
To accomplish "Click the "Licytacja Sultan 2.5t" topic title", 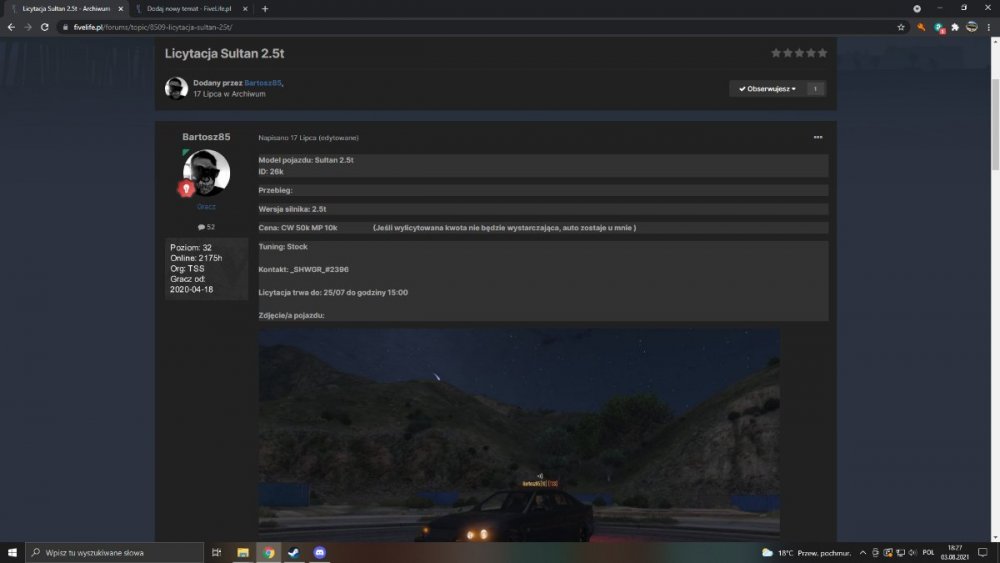I will [x=224, y=54].
